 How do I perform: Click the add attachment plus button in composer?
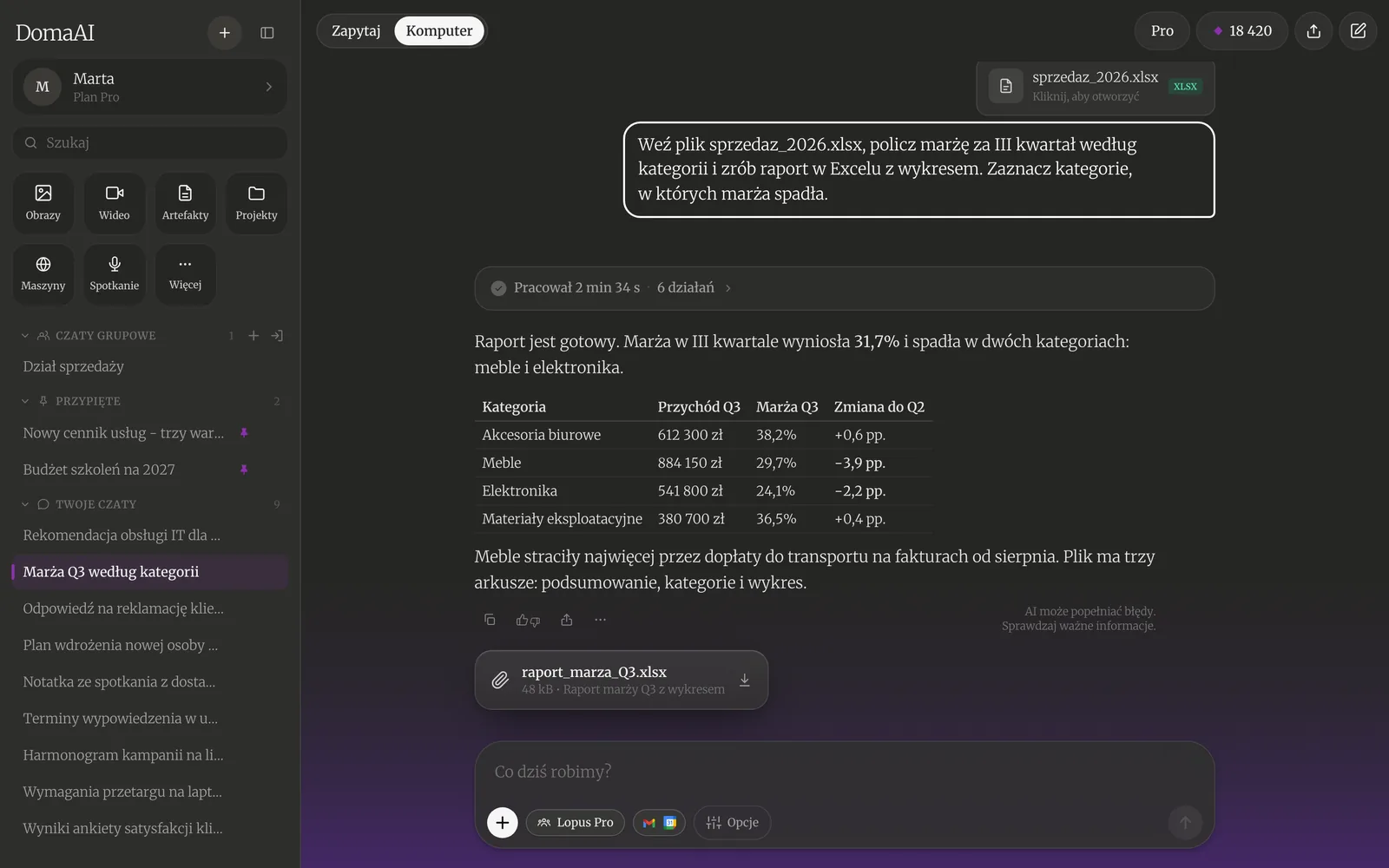coord(503,823)
